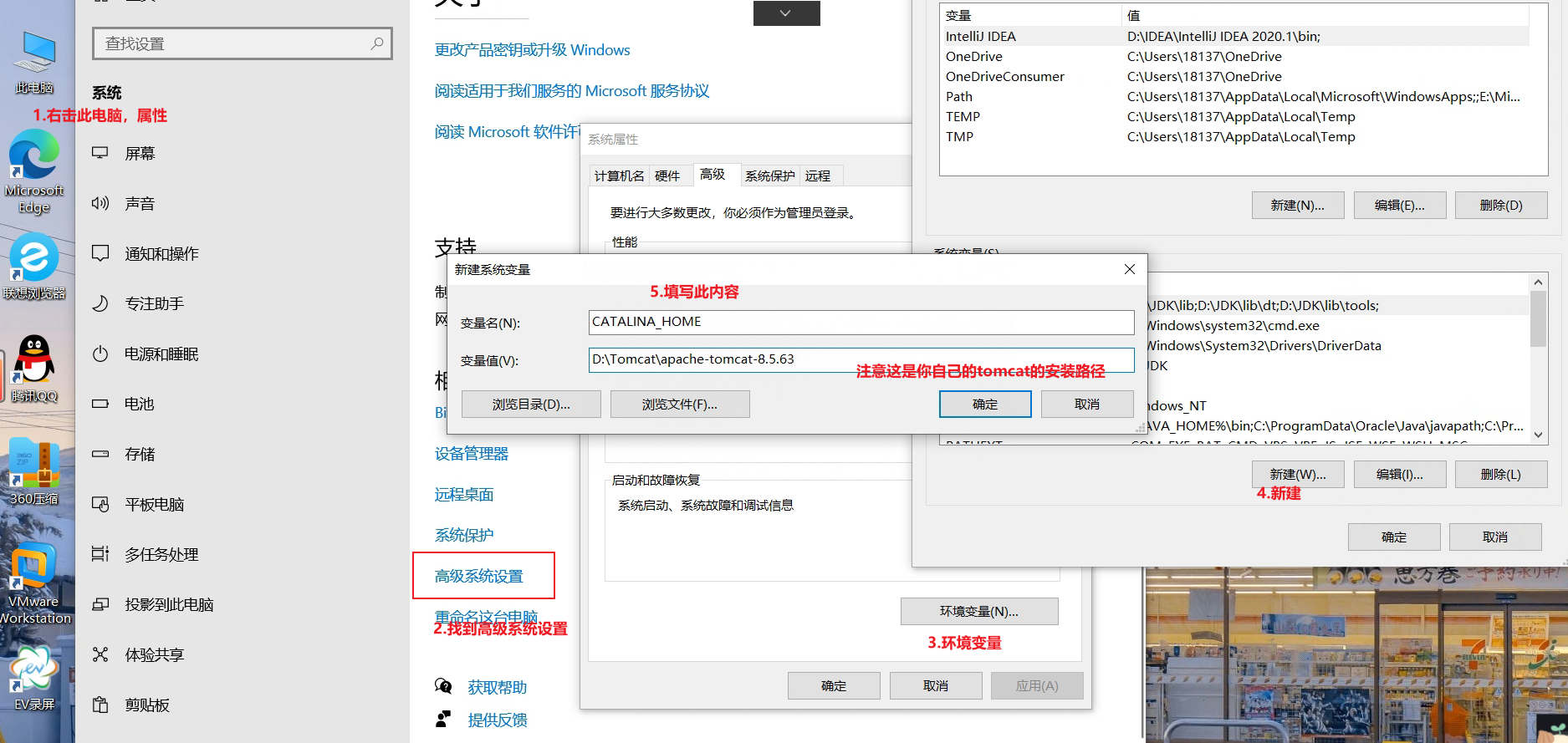Select IntelliJ IDEA user variable row
This screenshot has height=743, width=1568.
1236,37
